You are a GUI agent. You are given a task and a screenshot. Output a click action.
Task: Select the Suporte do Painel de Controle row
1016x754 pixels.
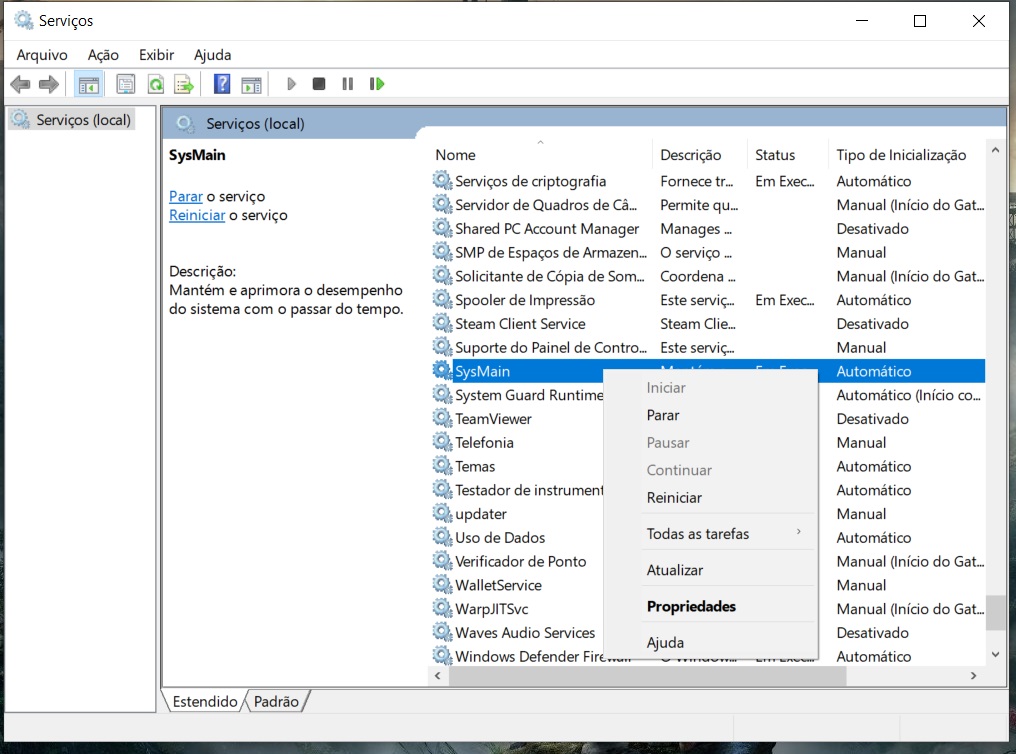708,347
